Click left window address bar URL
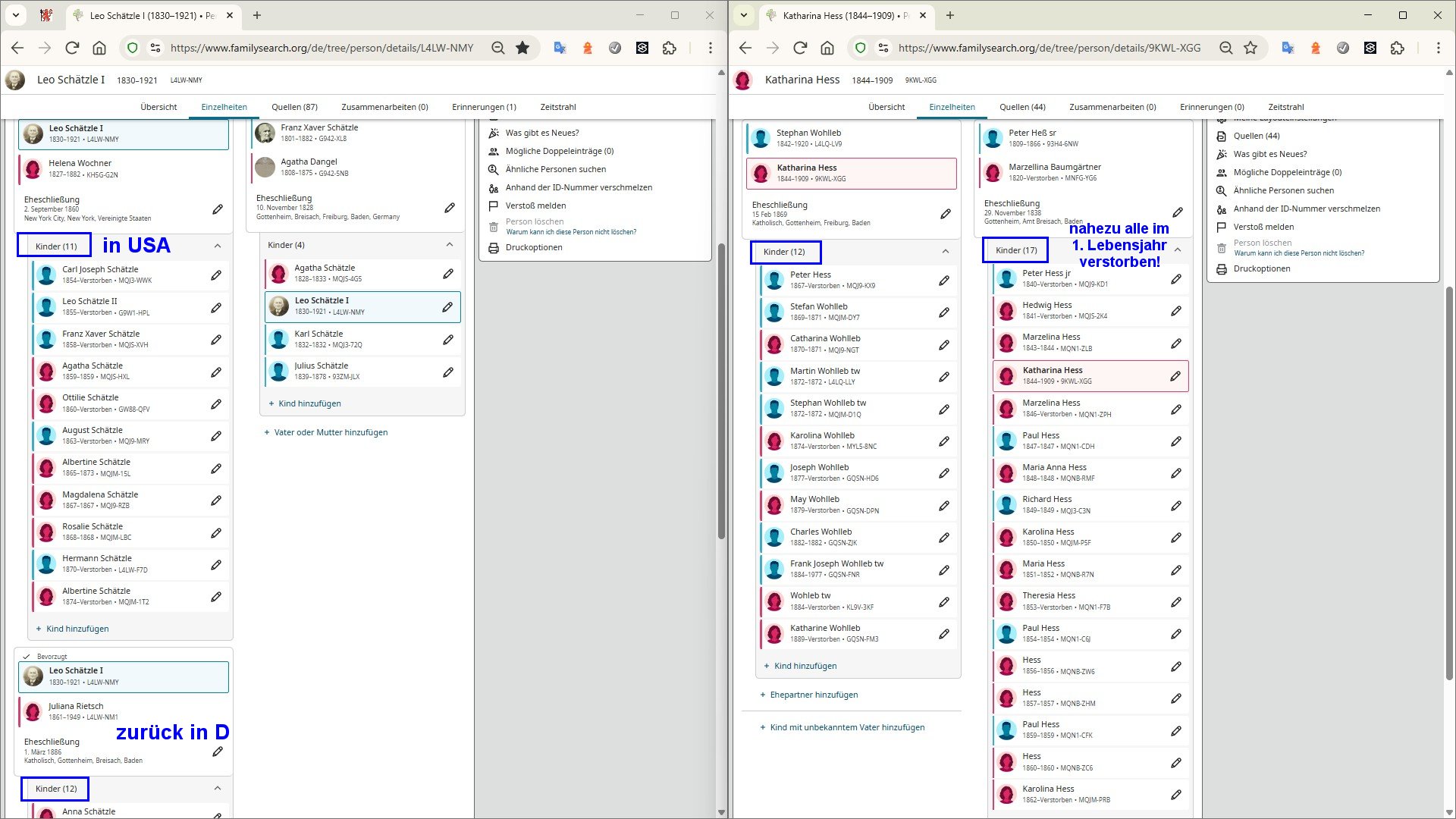 [322, 48]
